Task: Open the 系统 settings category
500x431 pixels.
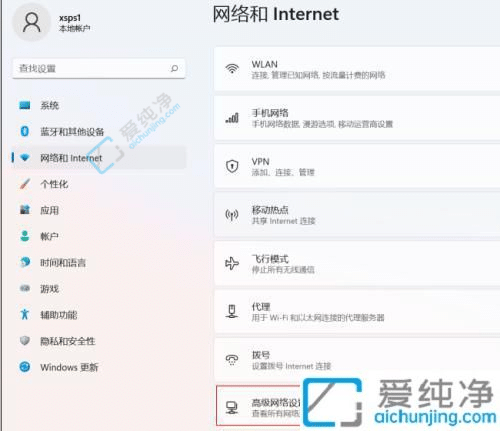Action: tap(99, 105)
